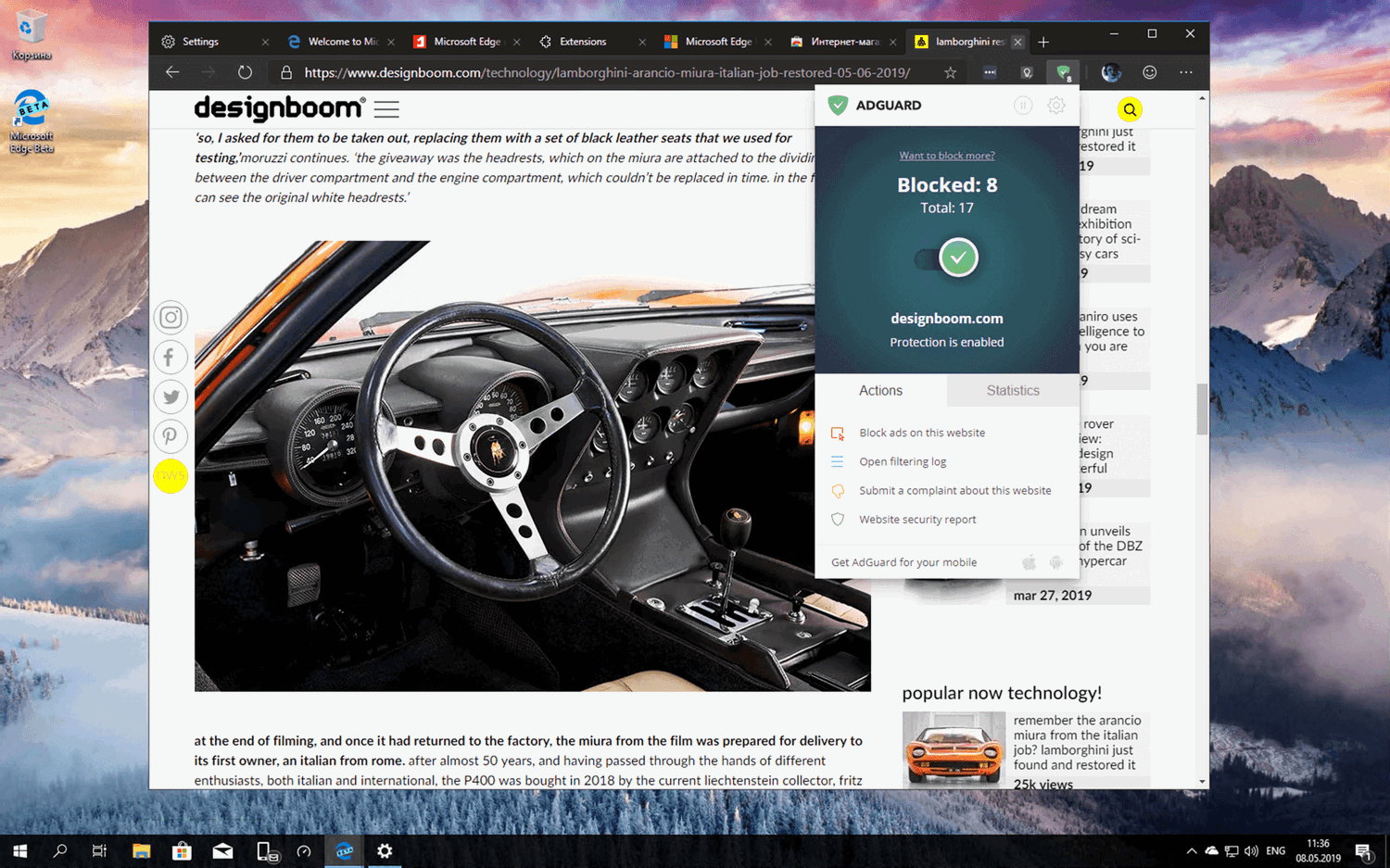Get AdGuard for iOS via Apple icon
This screenshot has height=868, width=1390.
point(1029,562)
